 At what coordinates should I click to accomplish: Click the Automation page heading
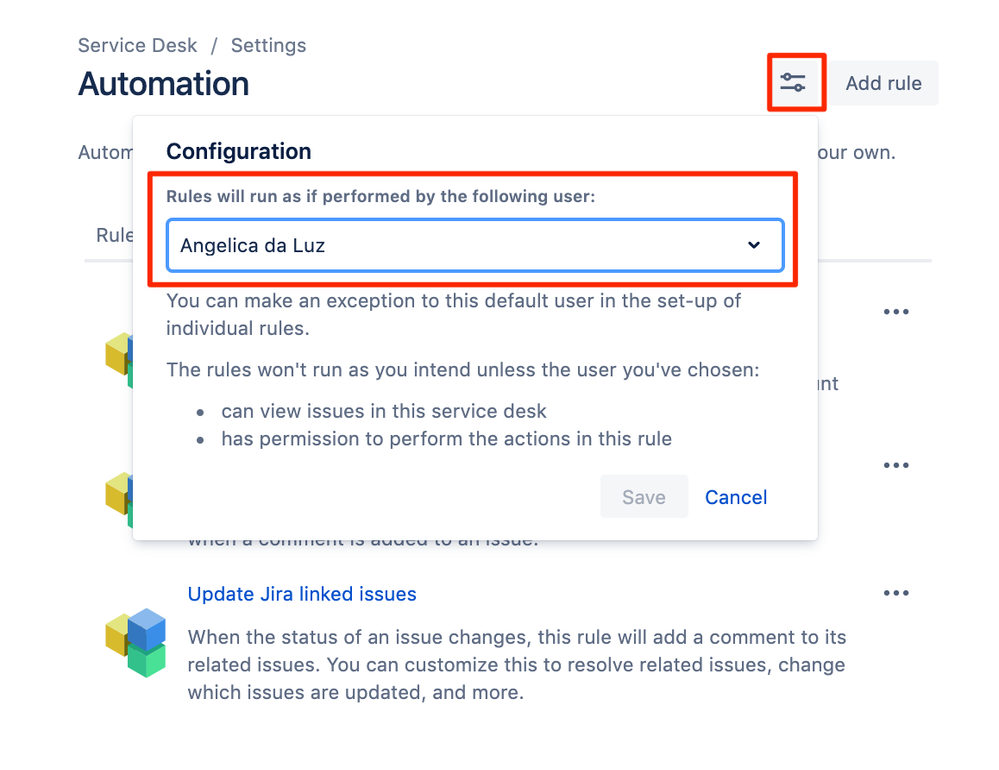pos(162,84)
